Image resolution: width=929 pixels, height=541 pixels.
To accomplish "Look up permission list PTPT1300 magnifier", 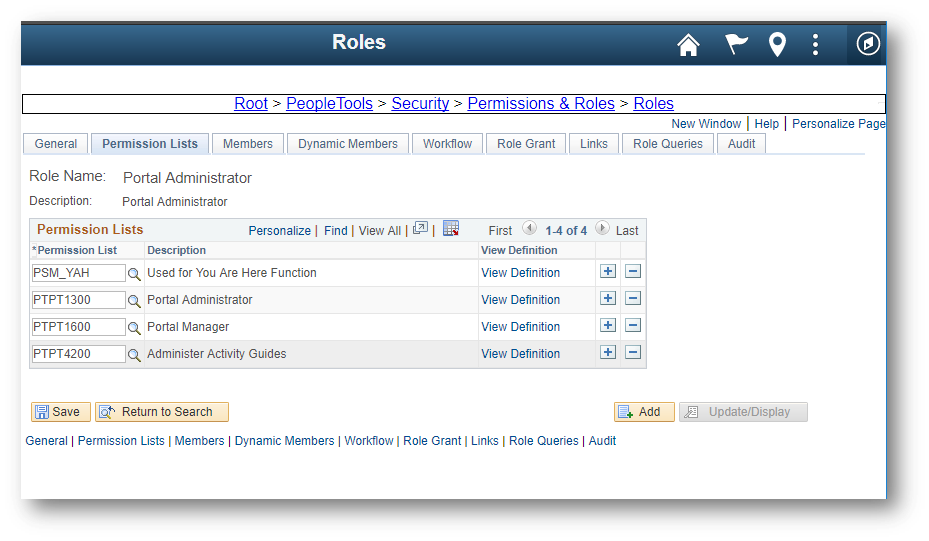I will coord(134,301).
